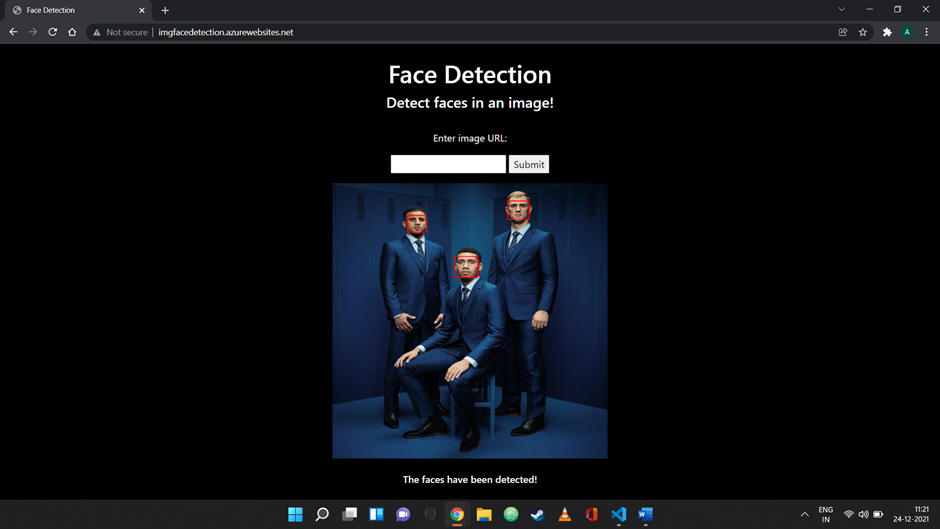Open the clock and date 24-12-2021

coord(911,515)
